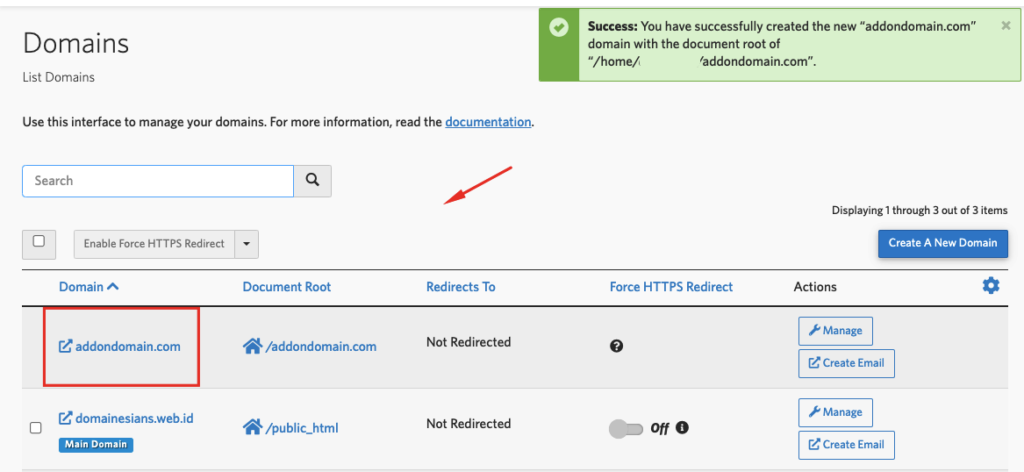Viewport: 1024px width, 472px height.
Task: Click Create Email for addondomain.com
Action: click(x=846, y=363)
